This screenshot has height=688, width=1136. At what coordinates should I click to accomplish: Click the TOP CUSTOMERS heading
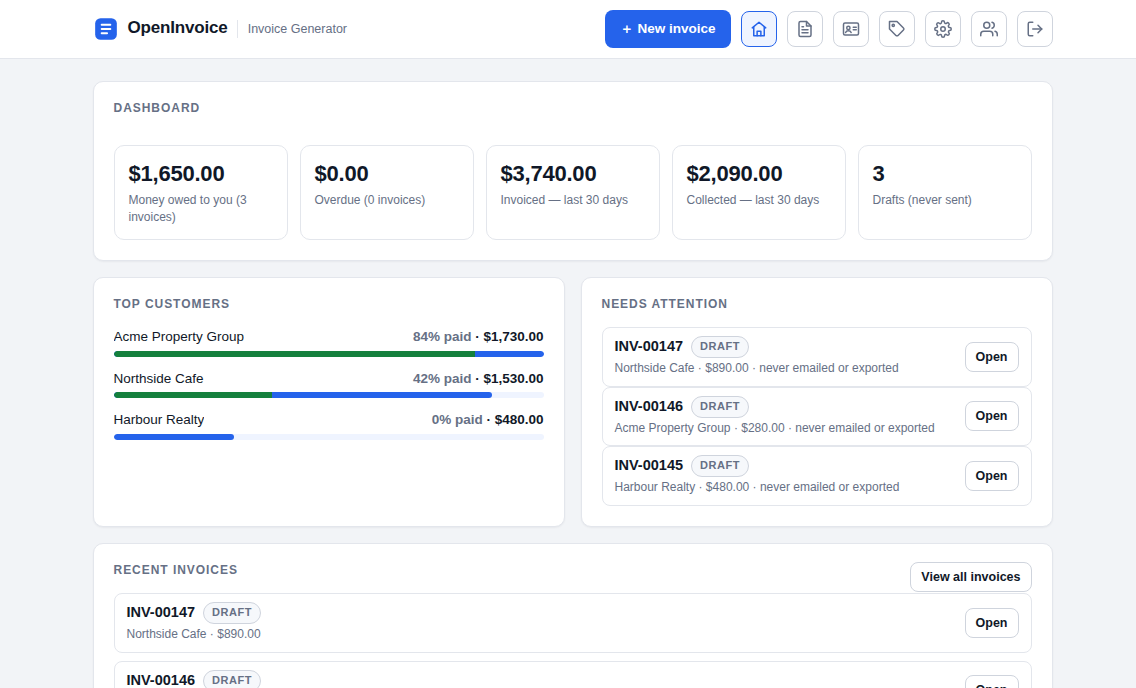click(172, 304)
